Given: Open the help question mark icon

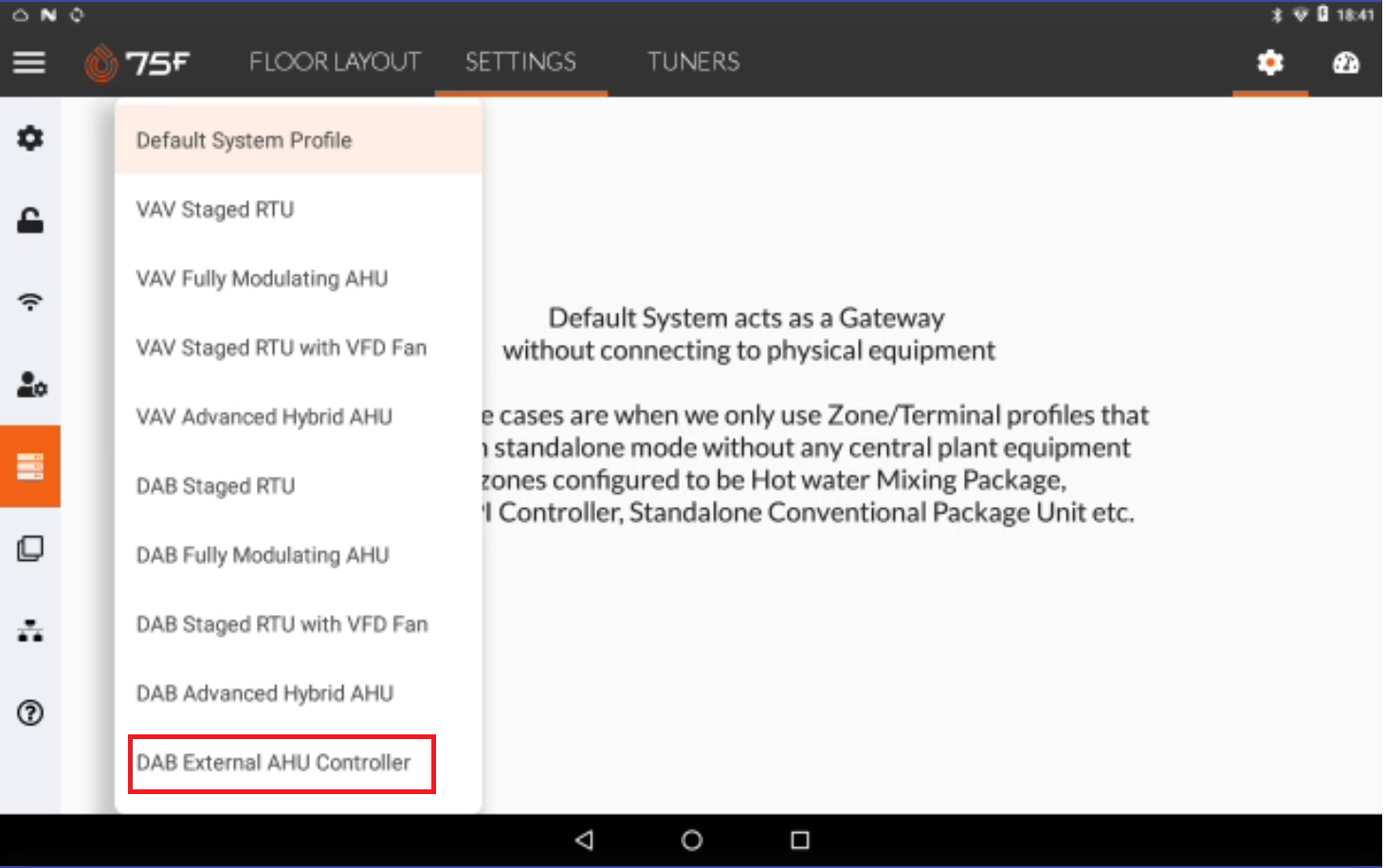Looking at the screenshot, I should [30, 713].
